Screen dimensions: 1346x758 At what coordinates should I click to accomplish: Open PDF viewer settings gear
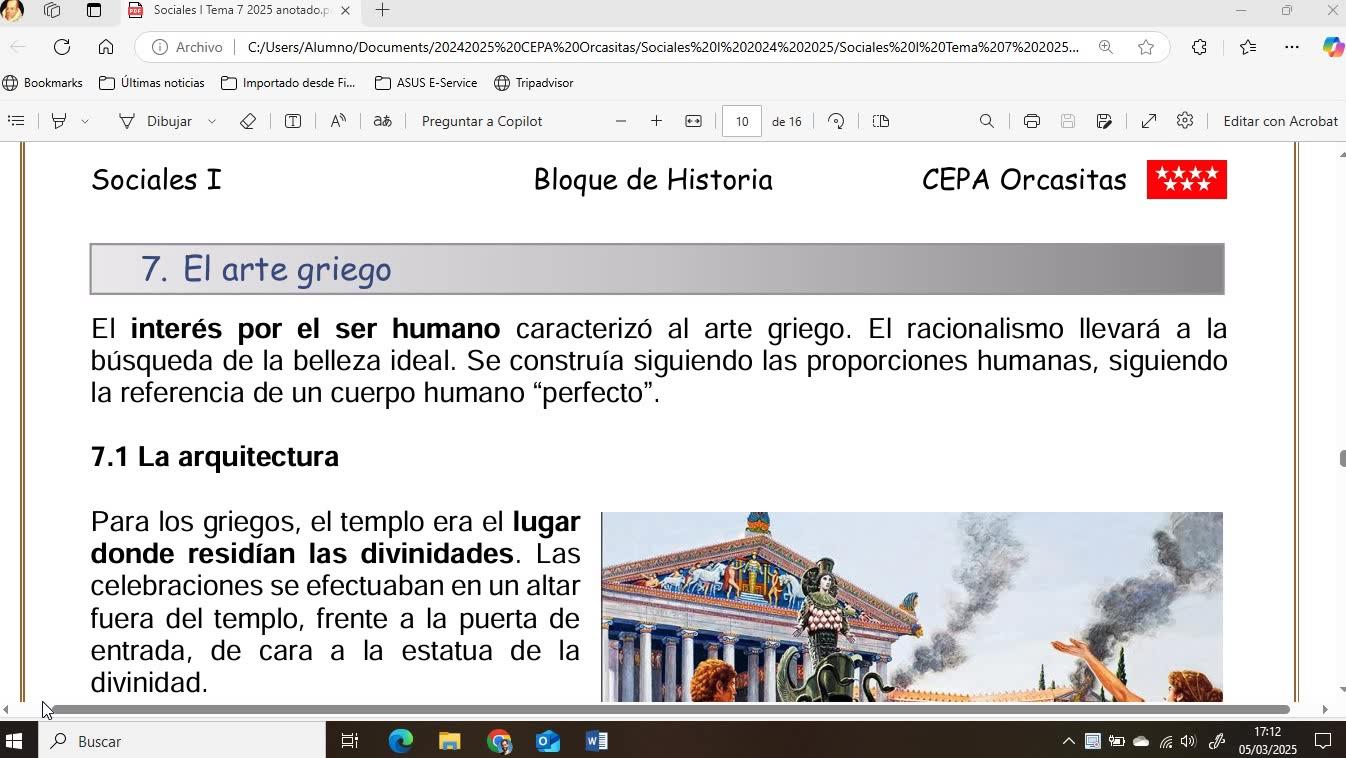click(1185, 121)
